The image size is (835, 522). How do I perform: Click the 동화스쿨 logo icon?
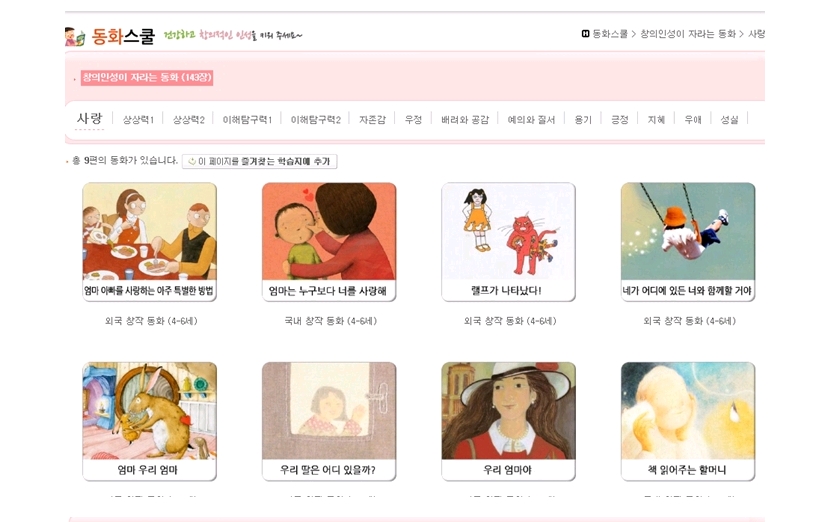75,36
